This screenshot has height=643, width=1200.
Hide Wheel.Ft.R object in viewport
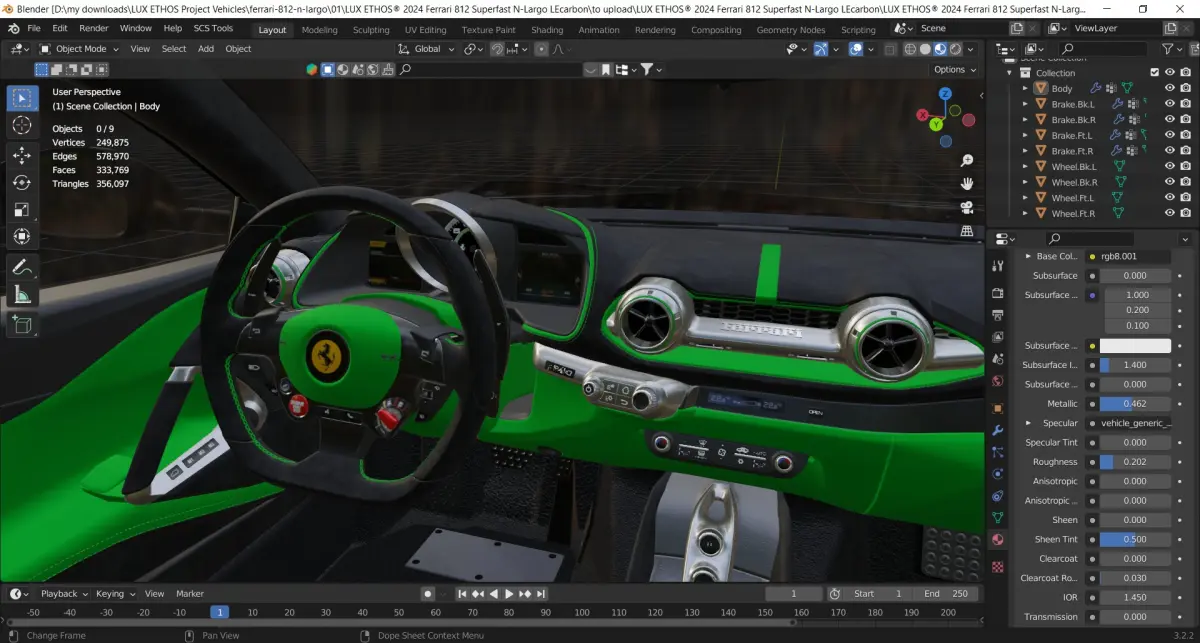(1169, 213)
